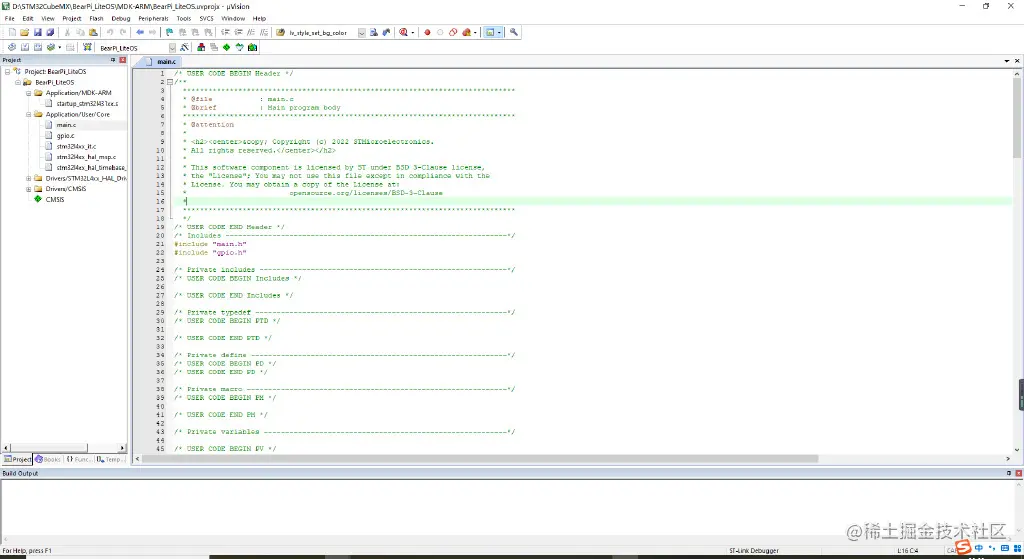Open the window layout dropdown arrow
1024x559 pixels.
click(500, 32)
